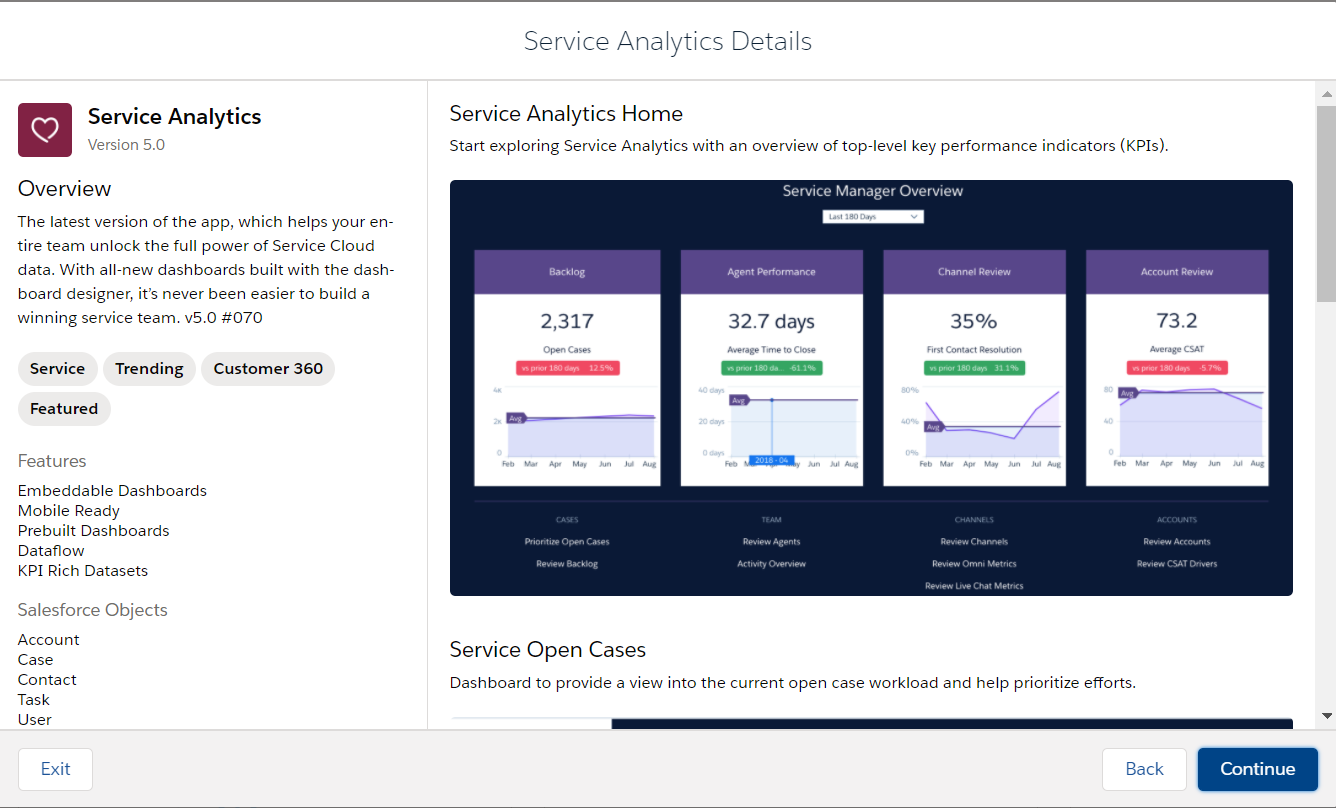The height and width of the screenshot is (808, 1336).
Task: Click the Service Open Cases thumbnail preview
Action: pos(871,723)
